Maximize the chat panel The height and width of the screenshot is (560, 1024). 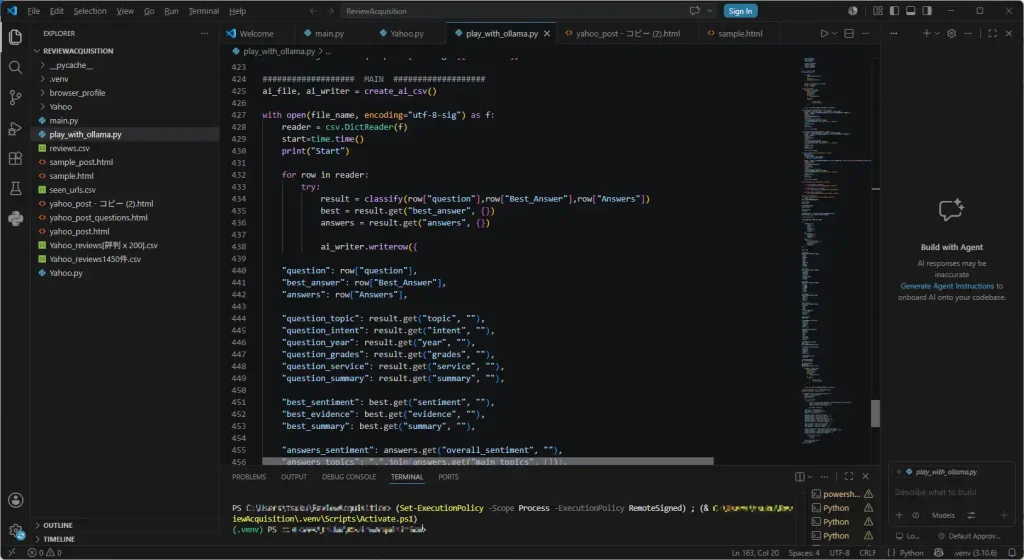tap(993, 33)
